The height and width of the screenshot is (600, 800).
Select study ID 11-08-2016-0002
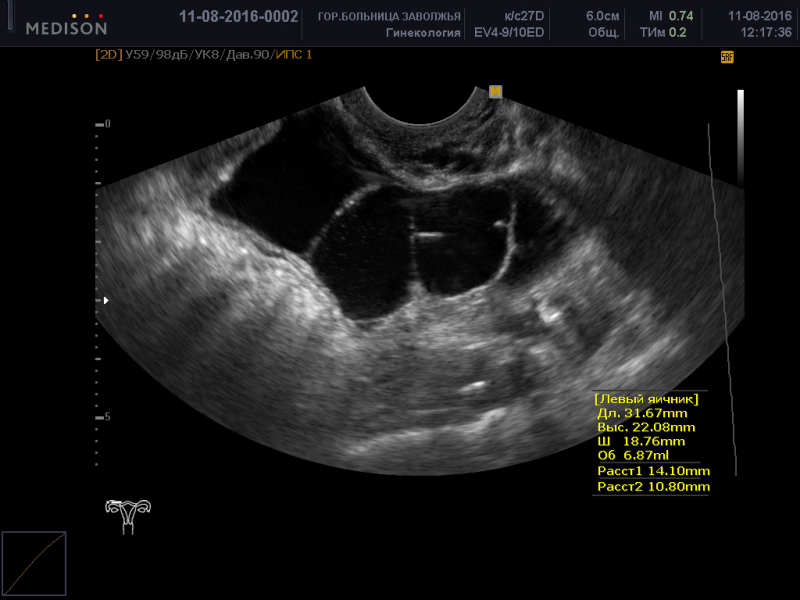238,17
